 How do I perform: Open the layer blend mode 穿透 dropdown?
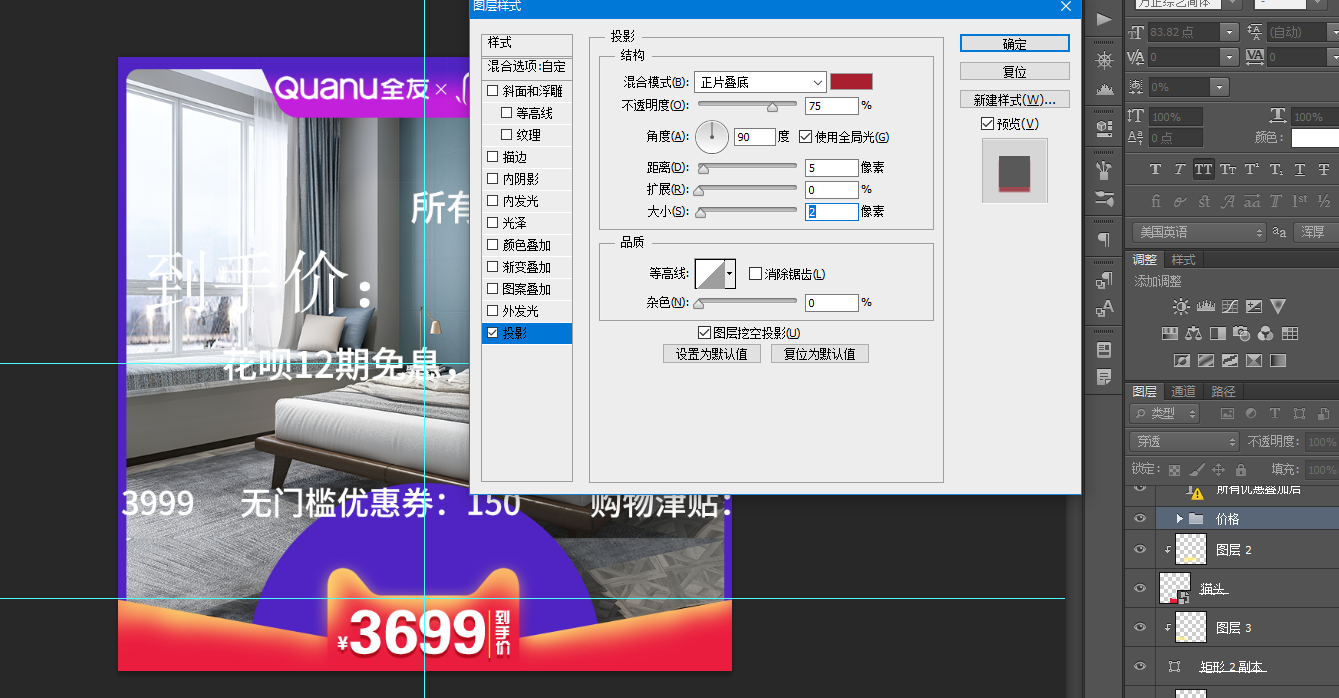[1184, 441]
